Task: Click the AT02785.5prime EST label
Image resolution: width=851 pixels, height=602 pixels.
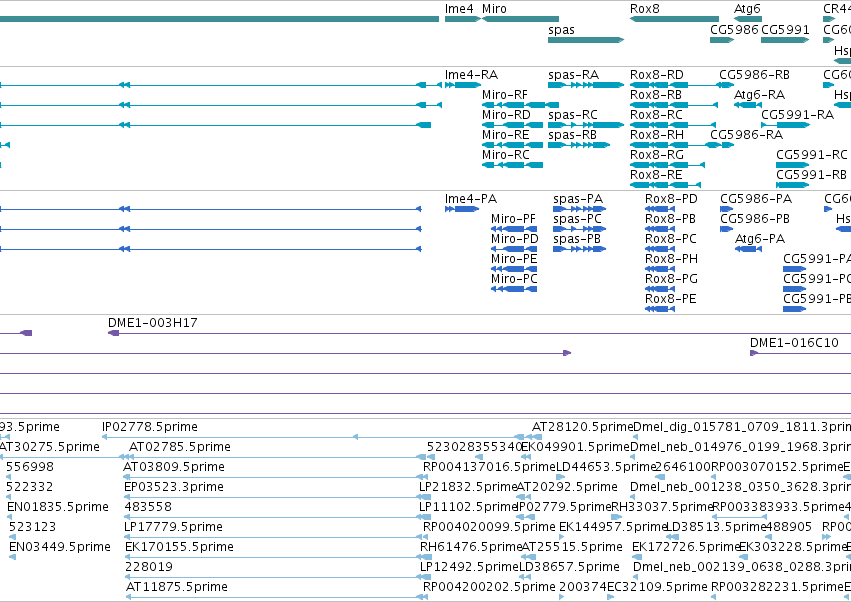Action: [180, 447]
